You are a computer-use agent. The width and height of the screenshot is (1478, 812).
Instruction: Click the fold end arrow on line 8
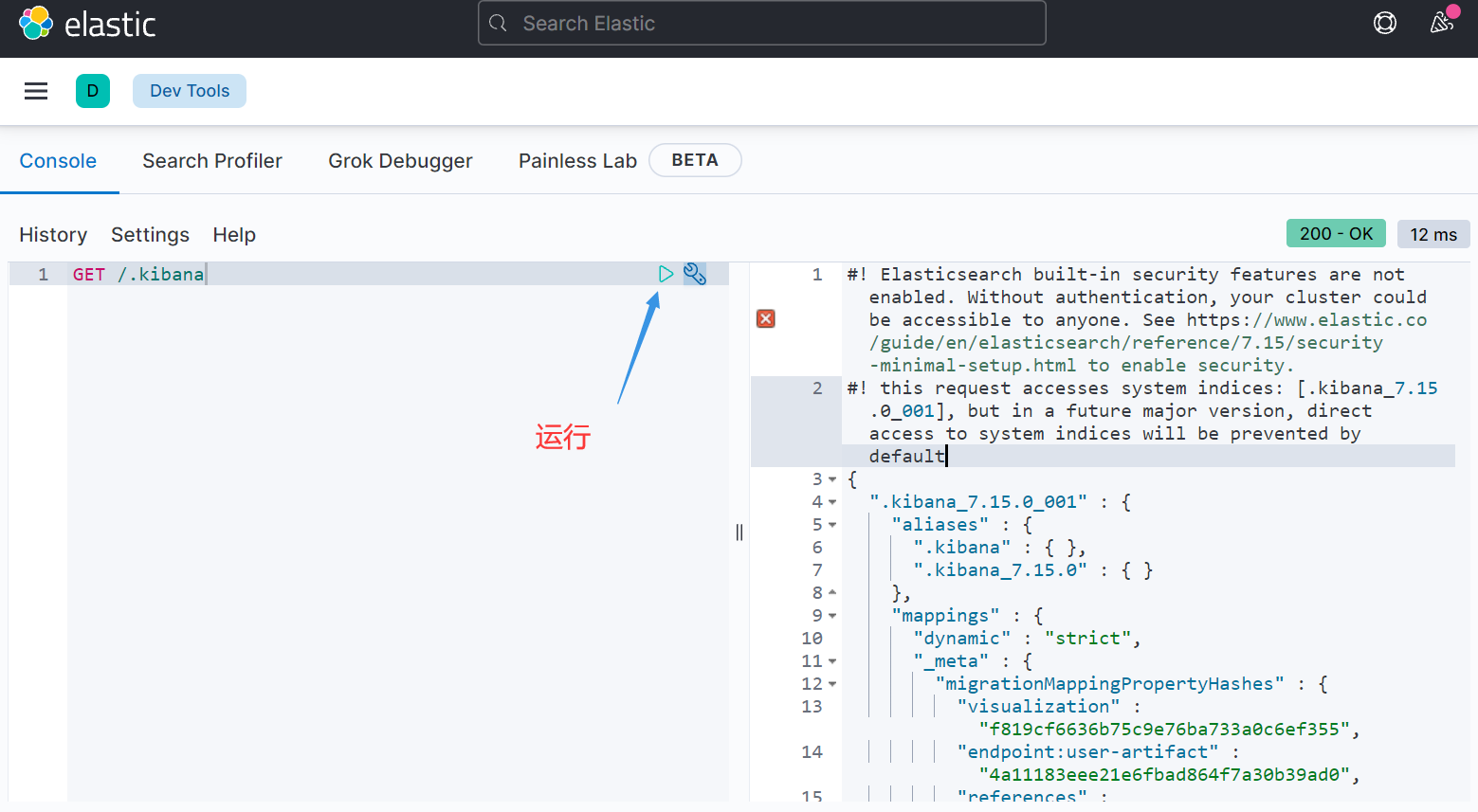832,592
